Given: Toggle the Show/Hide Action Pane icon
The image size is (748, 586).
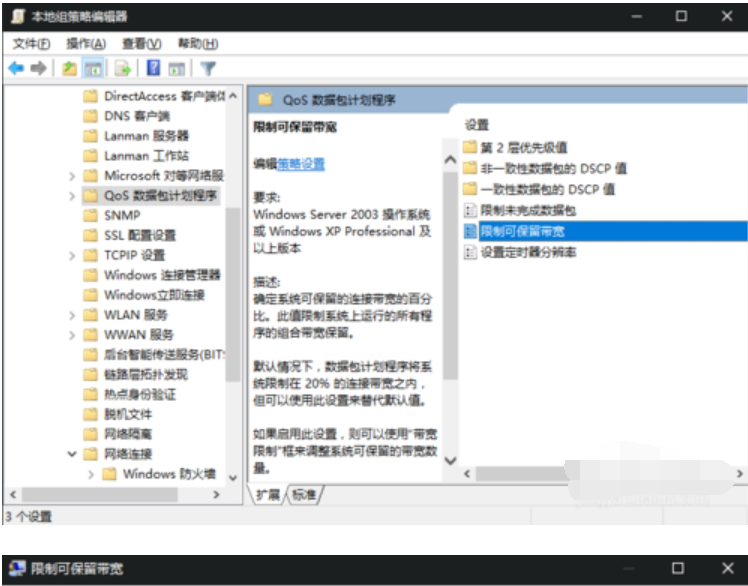Looking at the screenshot, I should pyautogui.click(x=177, y=69).
